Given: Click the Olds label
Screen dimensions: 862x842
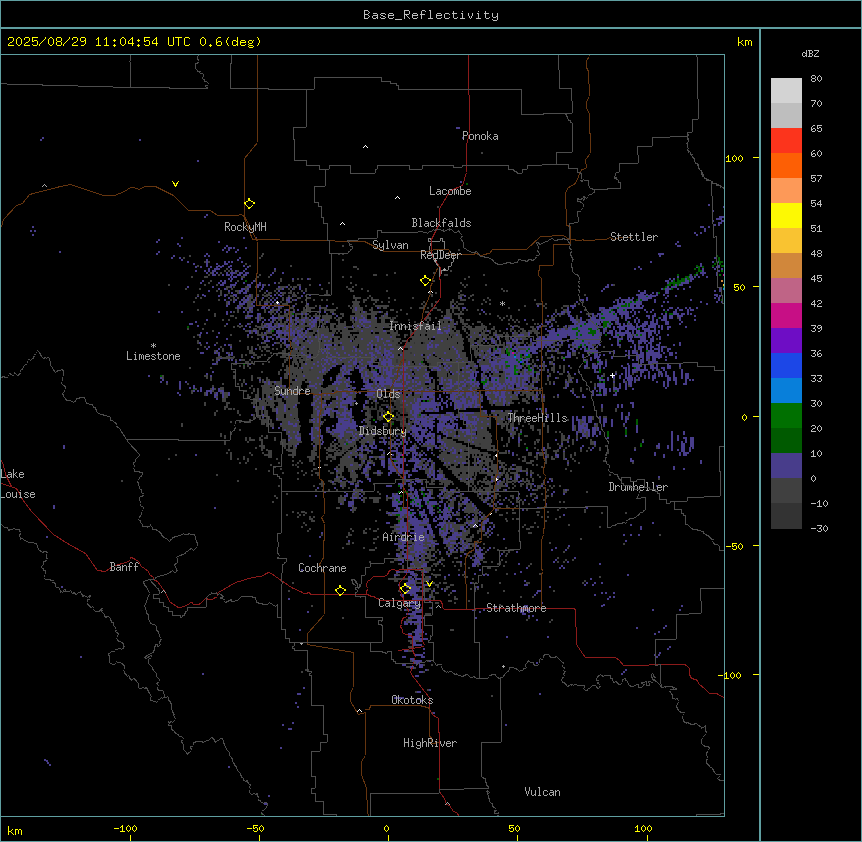Looking at the screenshot, I should click(x=388, y=394).
